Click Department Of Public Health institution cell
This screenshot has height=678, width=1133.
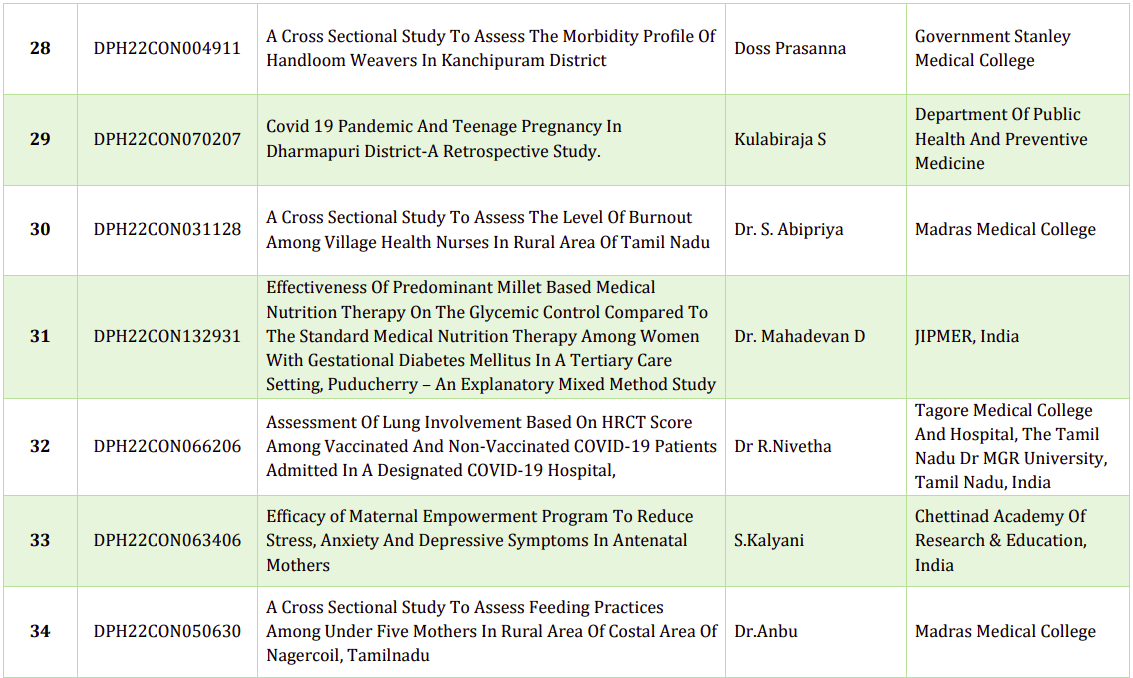pos(1000,139)
